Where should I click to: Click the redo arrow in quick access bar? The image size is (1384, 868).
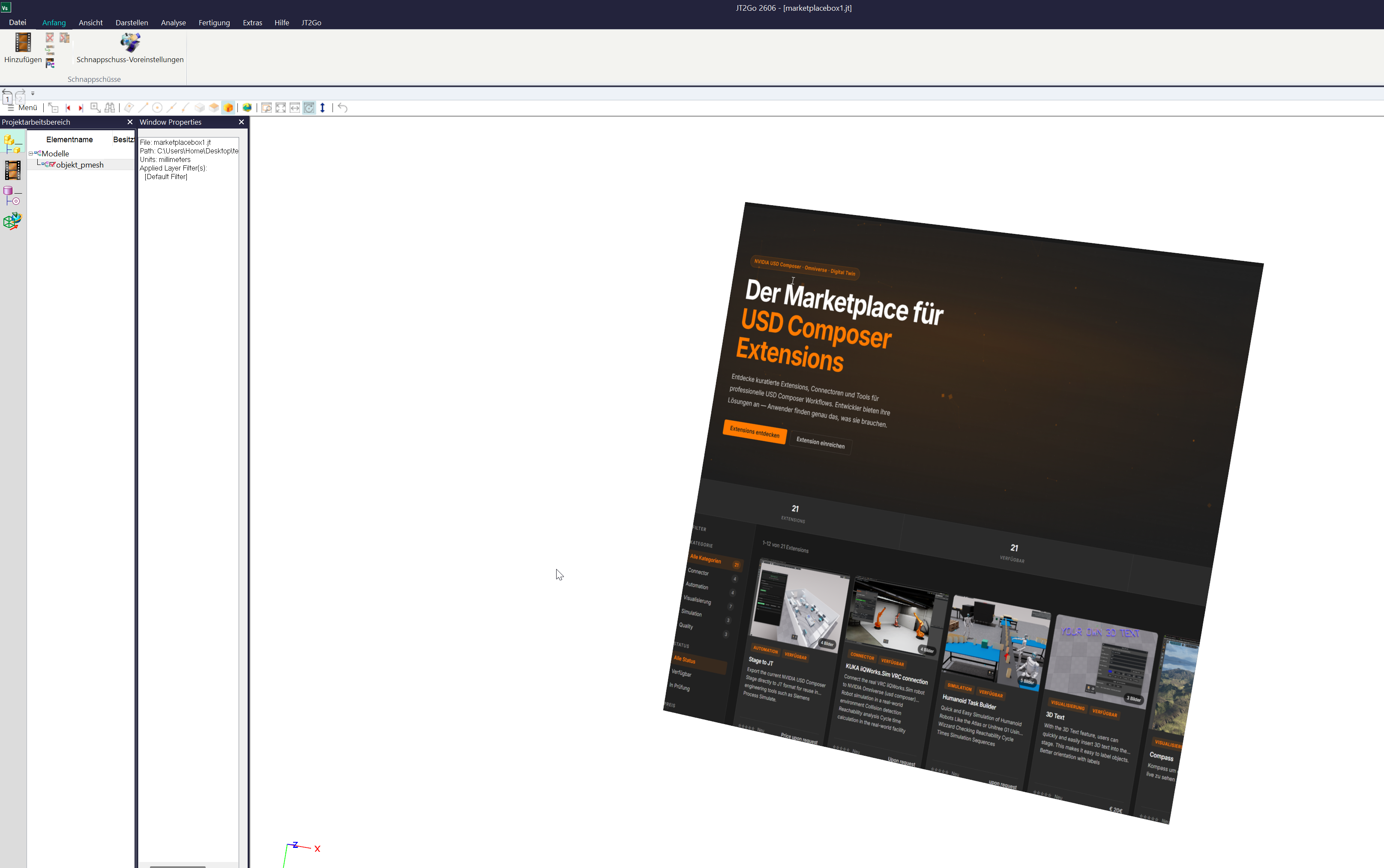click(21, 93)
